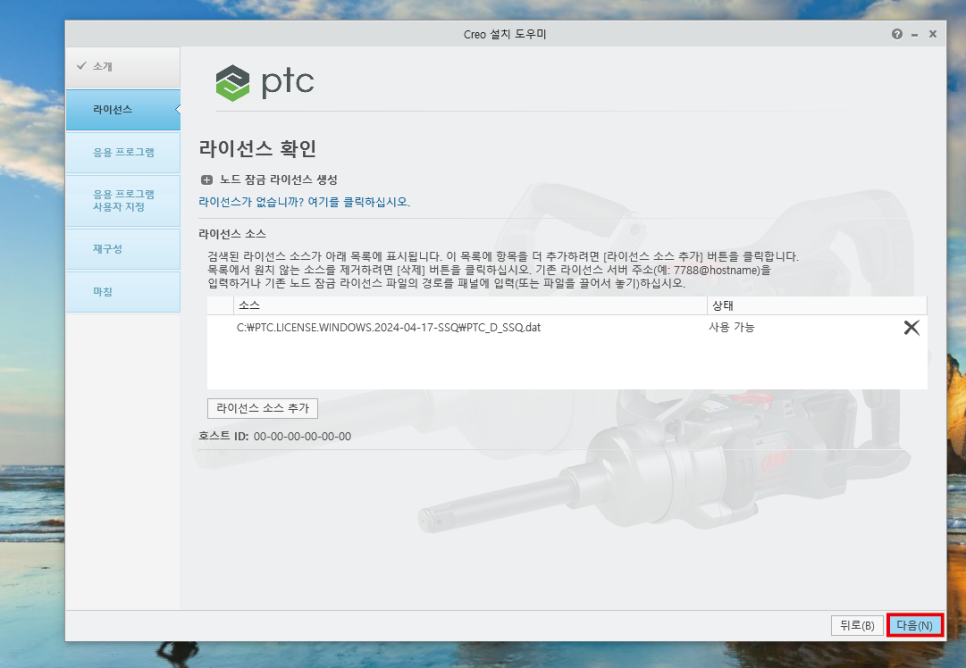Image resolution: width=966 pixels, height=668 pixels.
Task: Click the 사용 가능 status cell
Action: 731,327
